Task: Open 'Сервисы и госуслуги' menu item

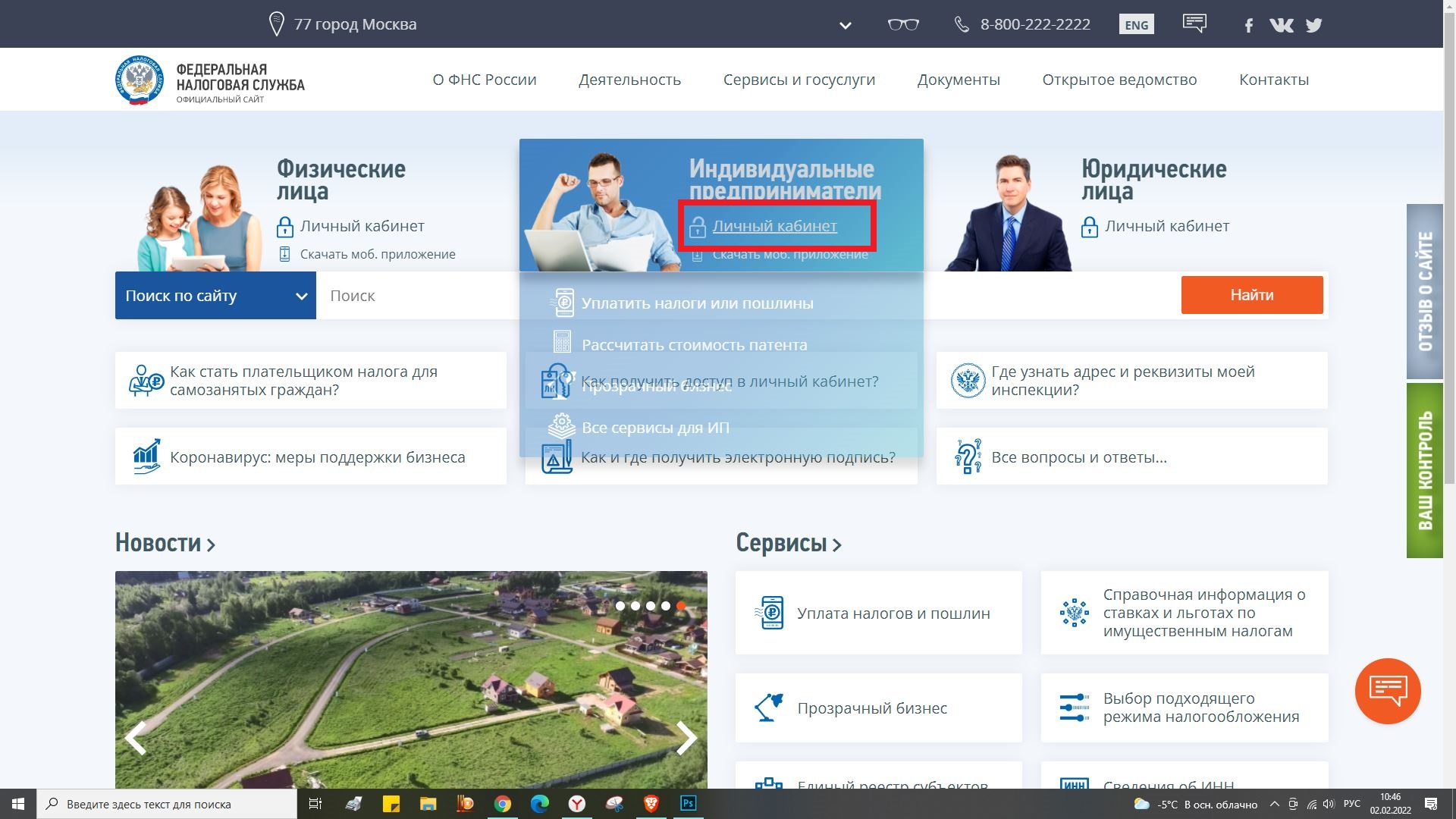Action: tap(799, 80)
